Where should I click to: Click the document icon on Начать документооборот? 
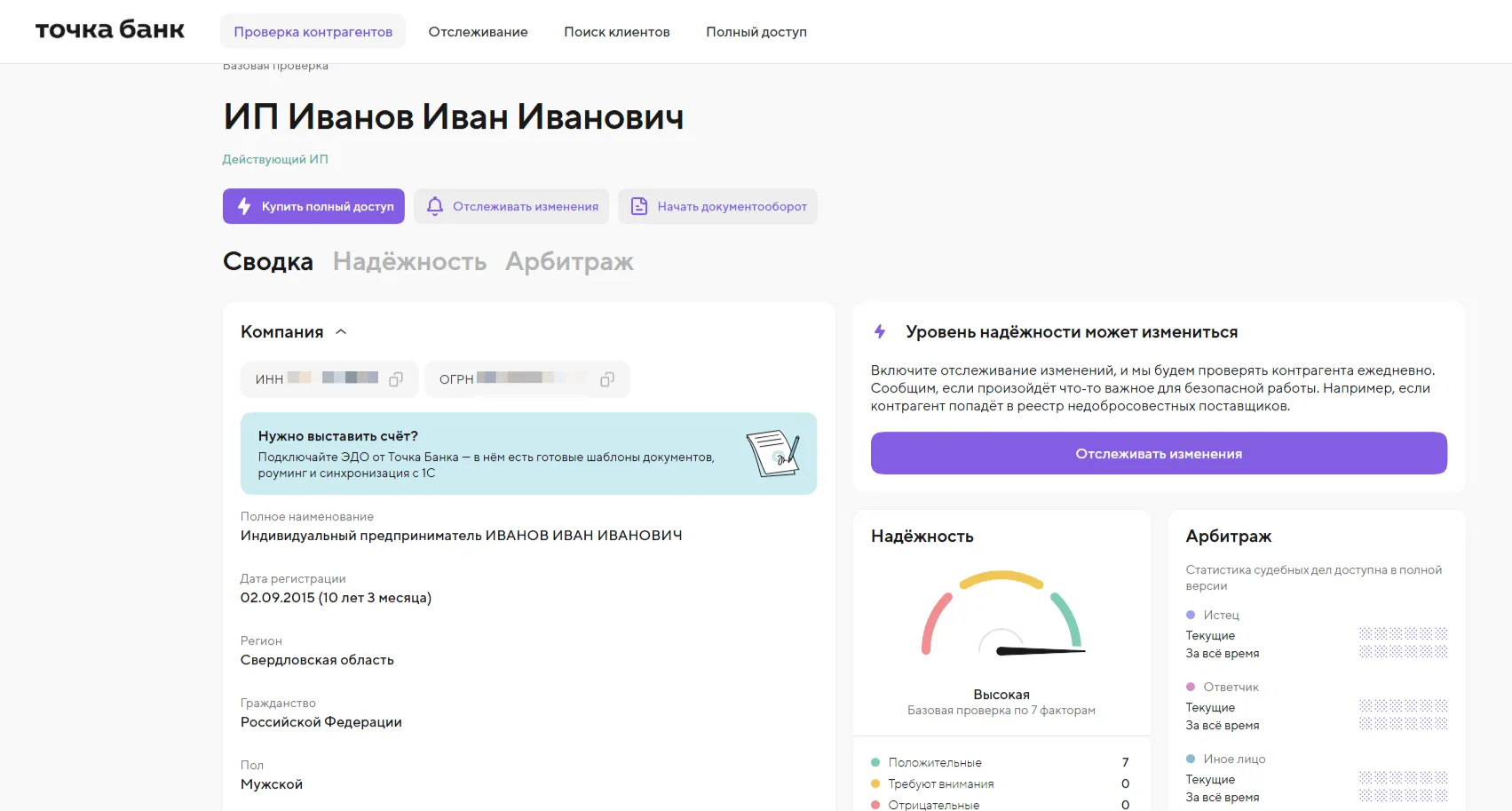coord(638,206)
